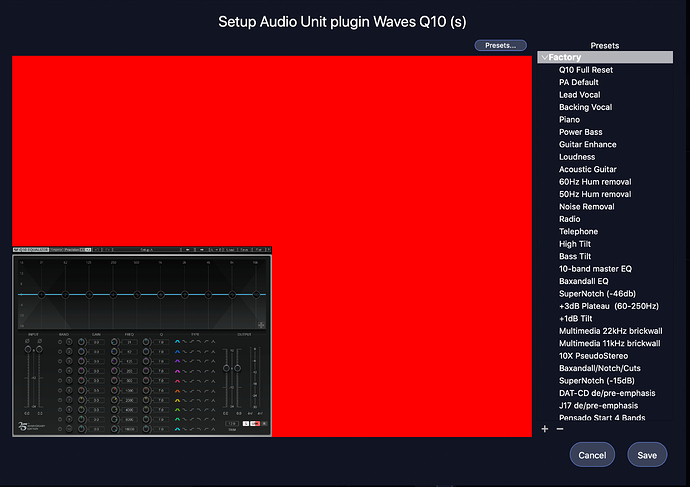This screenshot has height=487, width=690.
Task: Click the 1k band marker on EQ graph
Action: (x=161, y=295)
